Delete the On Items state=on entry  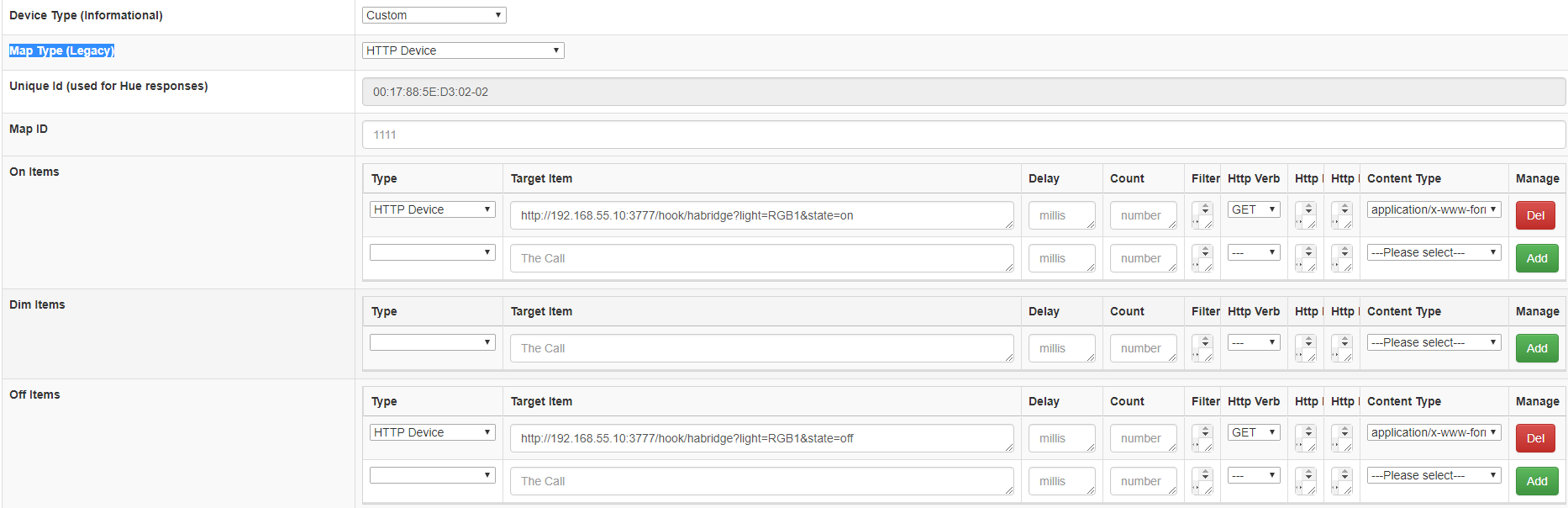coord(1534,215)
